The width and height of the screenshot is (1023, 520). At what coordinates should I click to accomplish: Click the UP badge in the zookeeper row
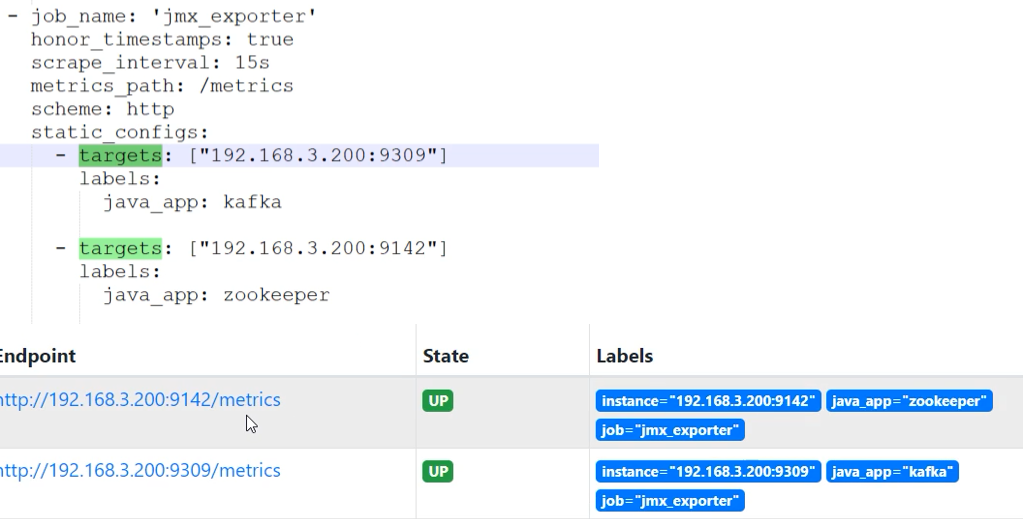pos(438,401)
